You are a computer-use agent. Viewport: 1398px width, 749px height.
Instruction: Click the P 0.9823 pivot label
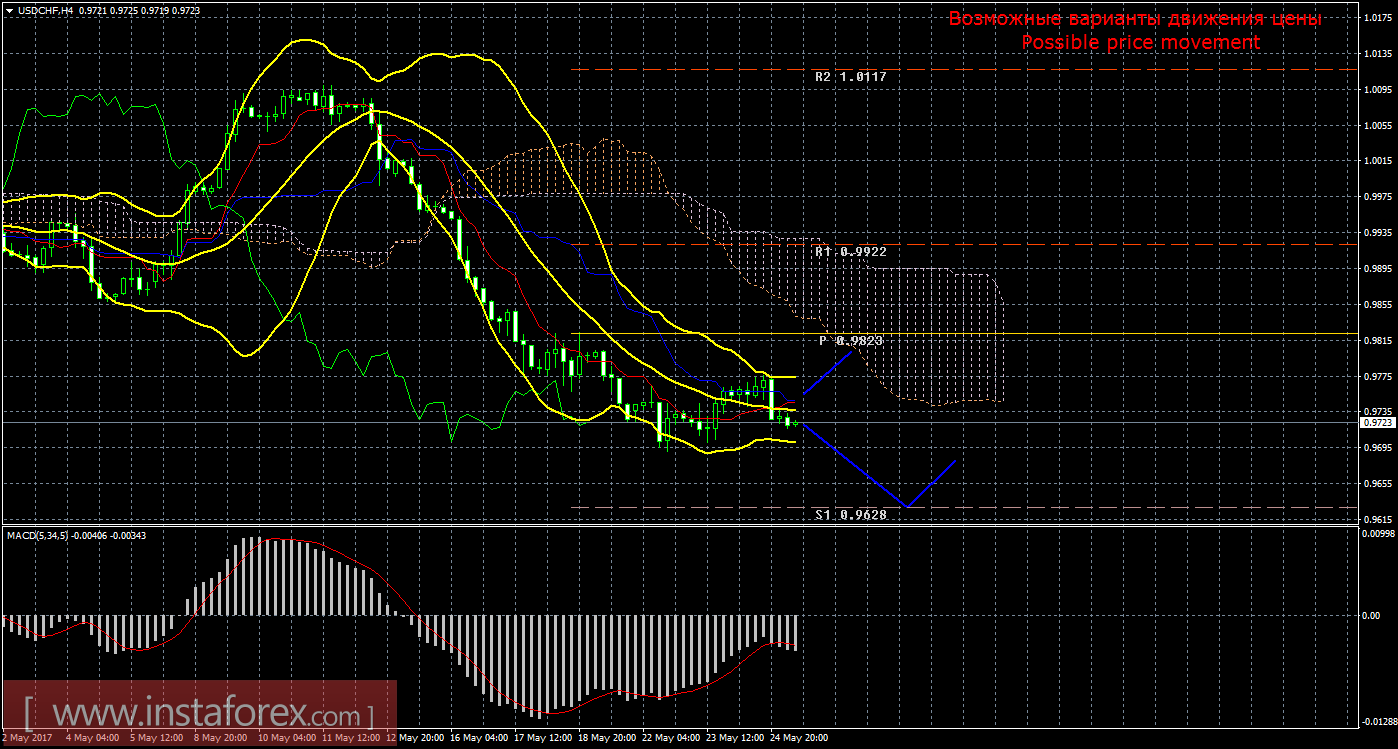tap(851, 341)
